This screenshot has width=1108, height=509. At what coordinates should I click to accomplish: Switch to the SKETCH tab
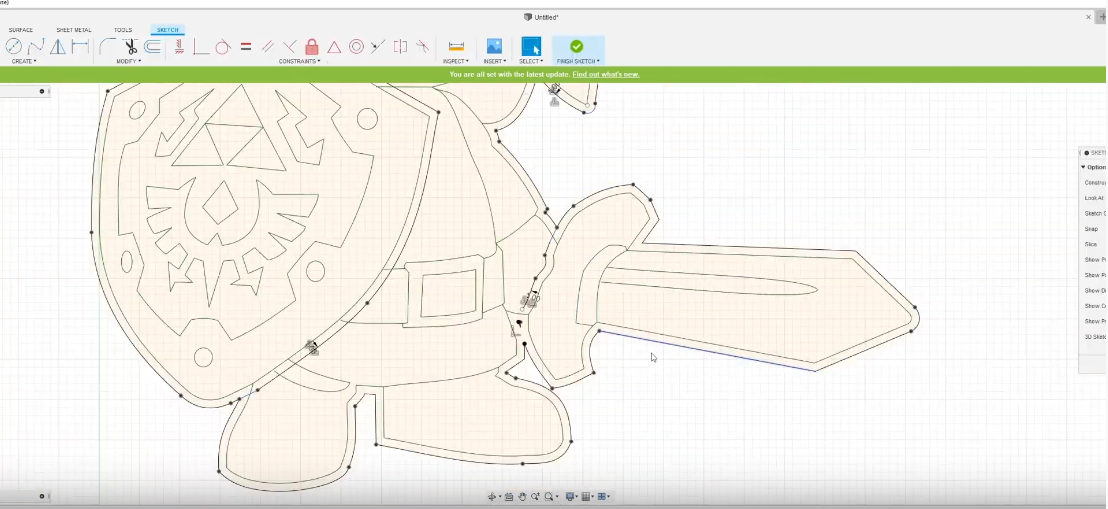(x=167, y=30)
